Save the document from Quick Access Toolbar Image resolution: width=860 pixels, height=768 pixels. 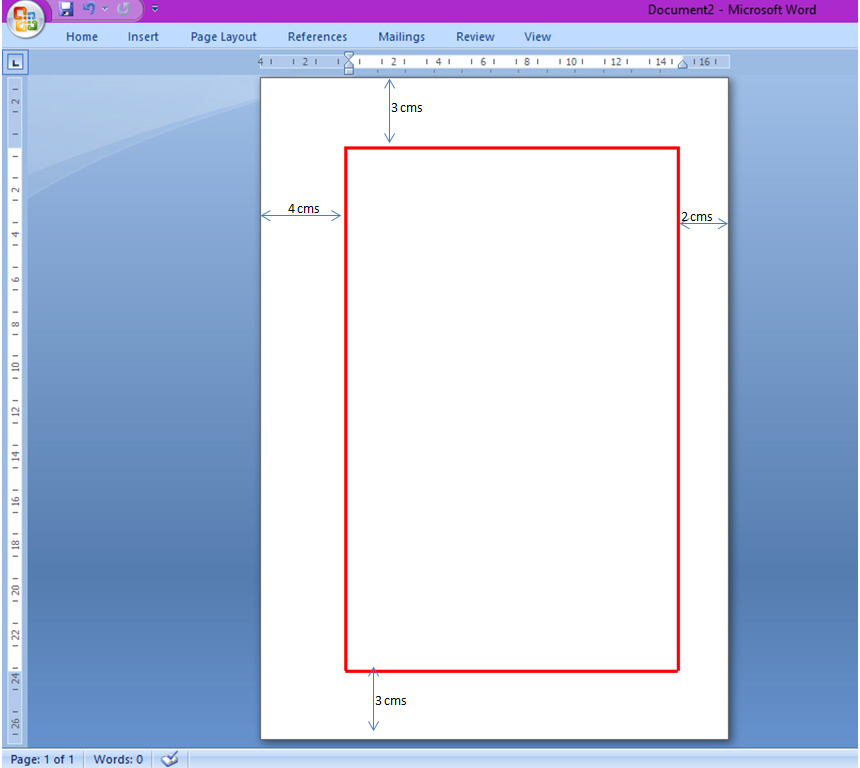click(x=65, y=9)
